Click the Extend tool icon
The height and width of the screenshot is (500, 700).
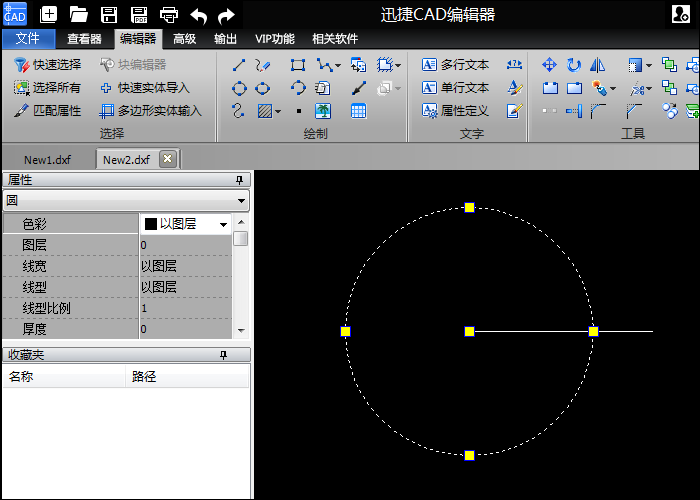[574, 111]
